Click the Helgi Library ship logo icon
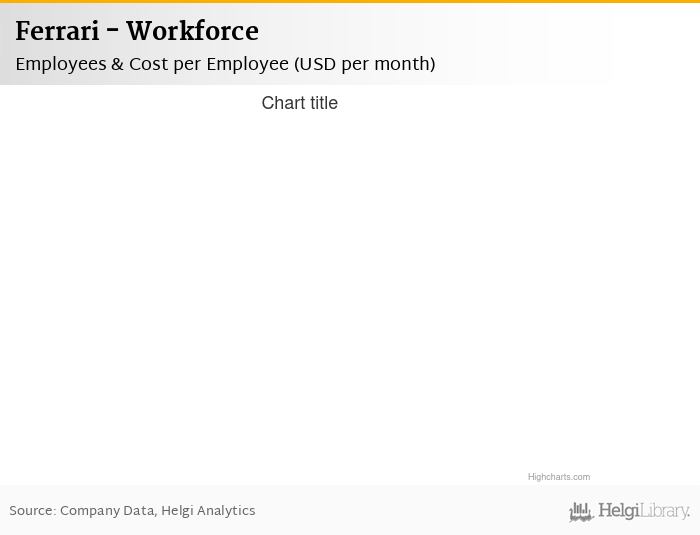 click(x=581, y=512)
